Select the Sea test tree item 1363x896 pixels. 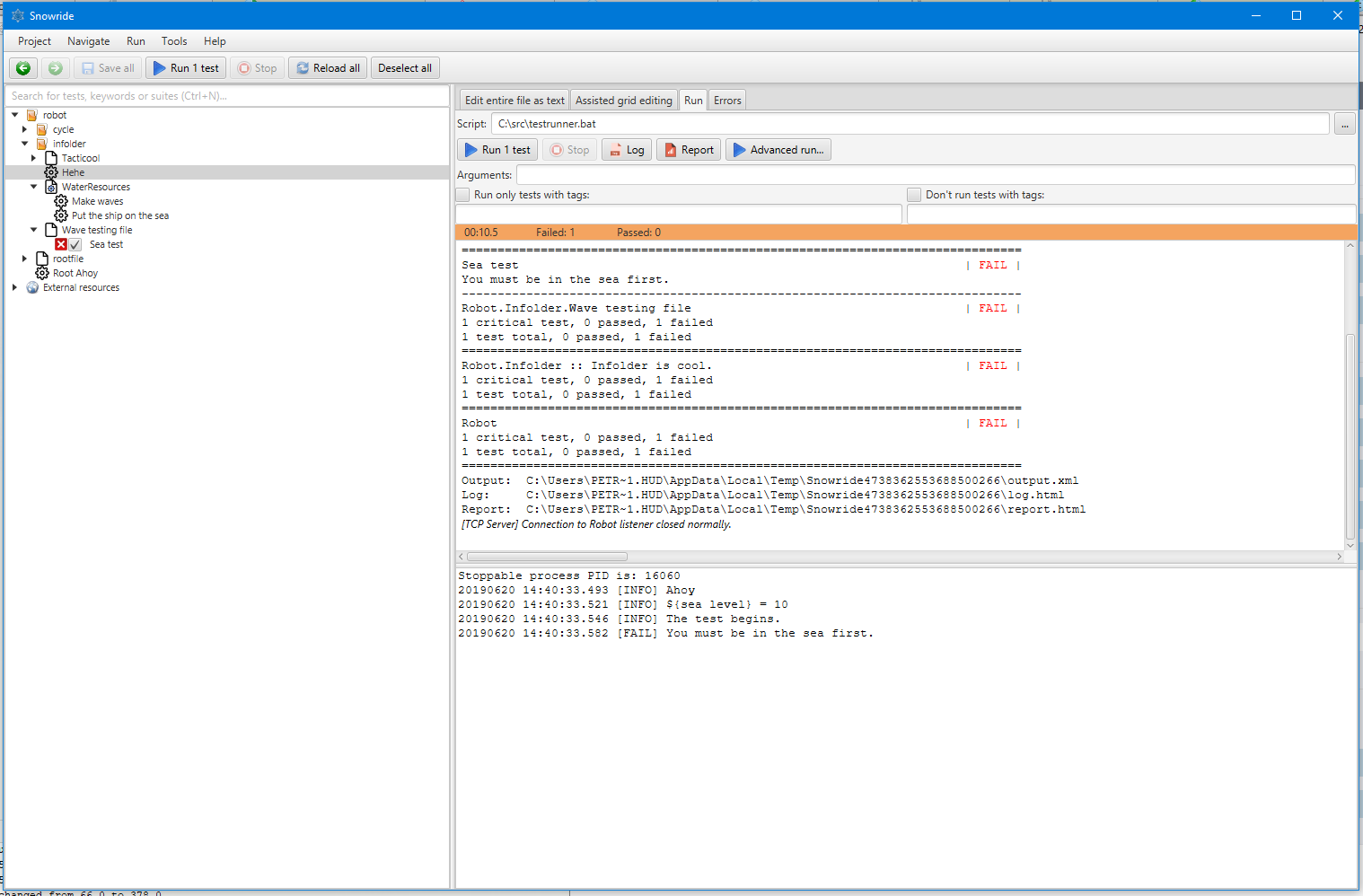click(x=106, y=244)
